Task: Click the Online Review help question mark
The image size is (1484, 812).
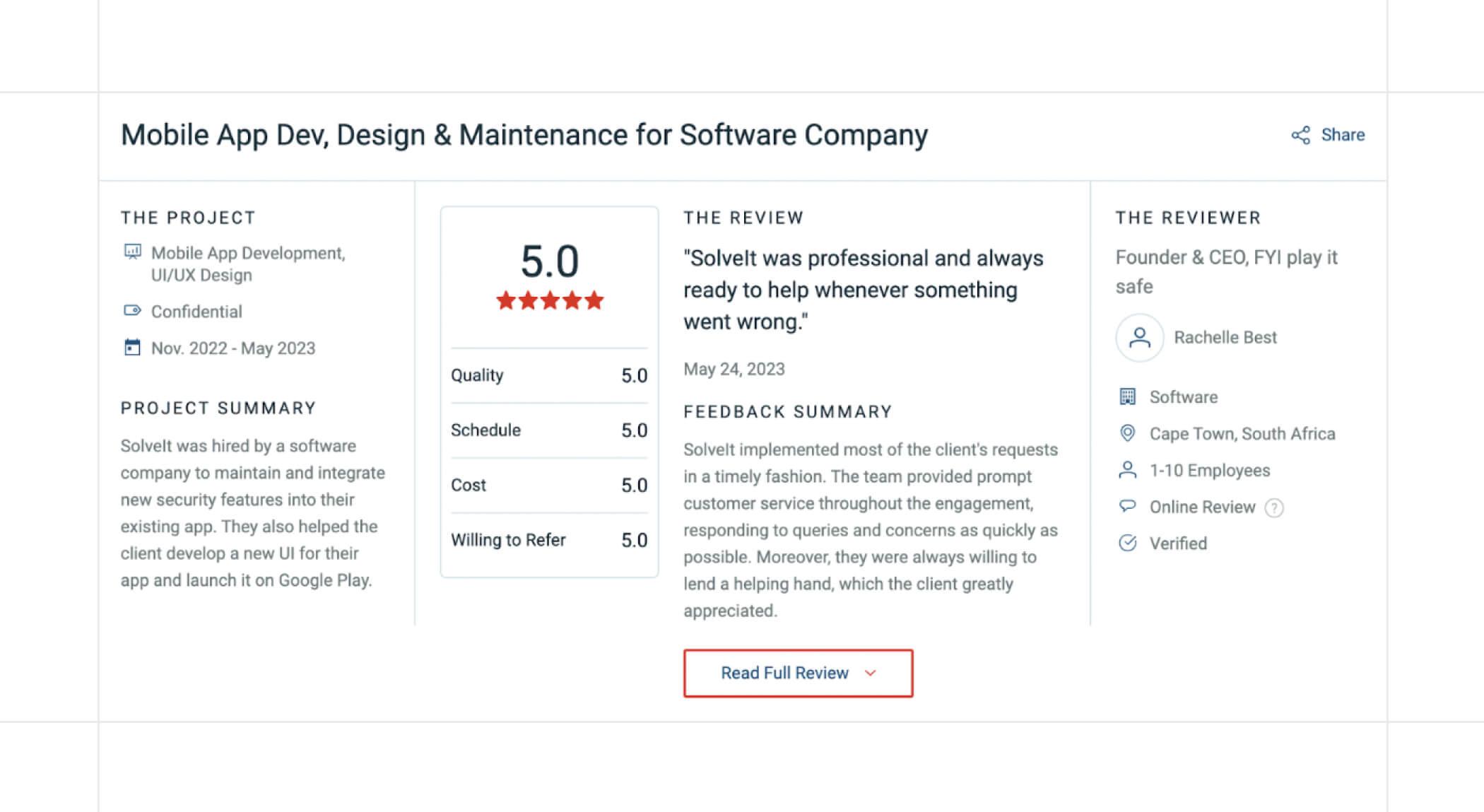Action: 1273,507
